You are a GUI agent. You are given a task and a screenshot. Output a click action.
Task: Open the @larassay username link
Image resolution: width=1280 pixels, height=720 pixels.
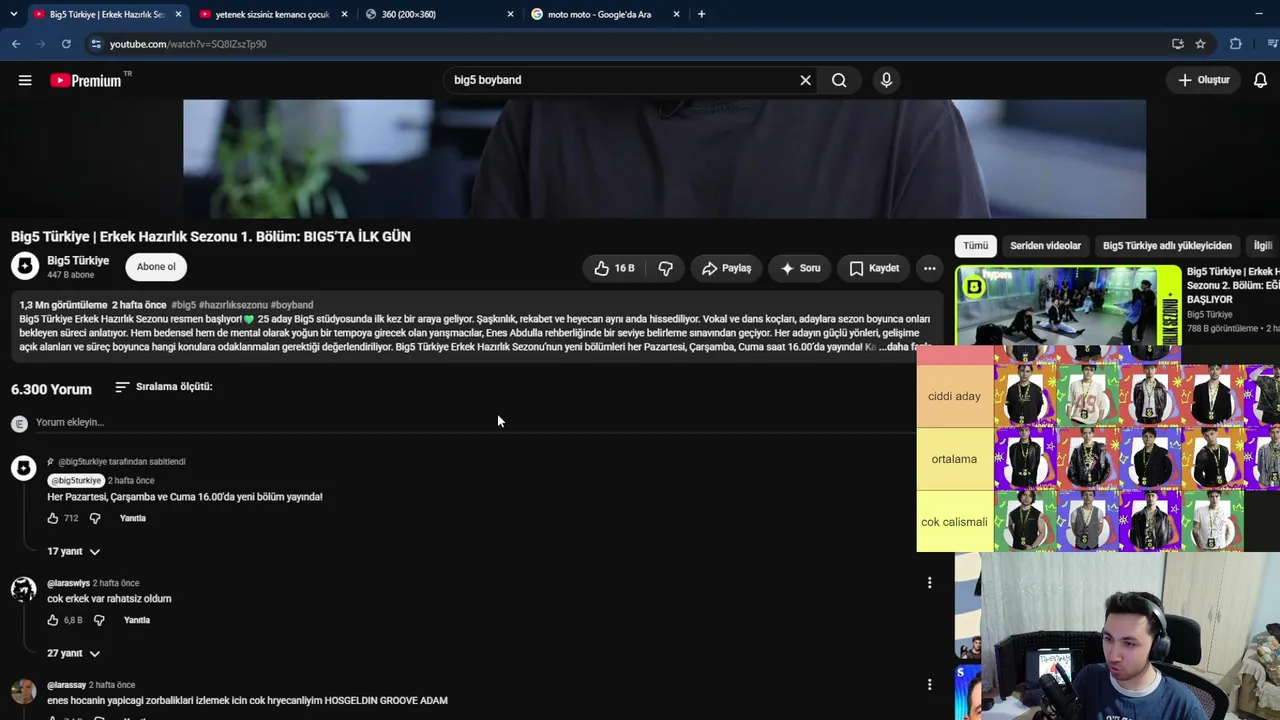pyautogui.click(x=66, y=685)
